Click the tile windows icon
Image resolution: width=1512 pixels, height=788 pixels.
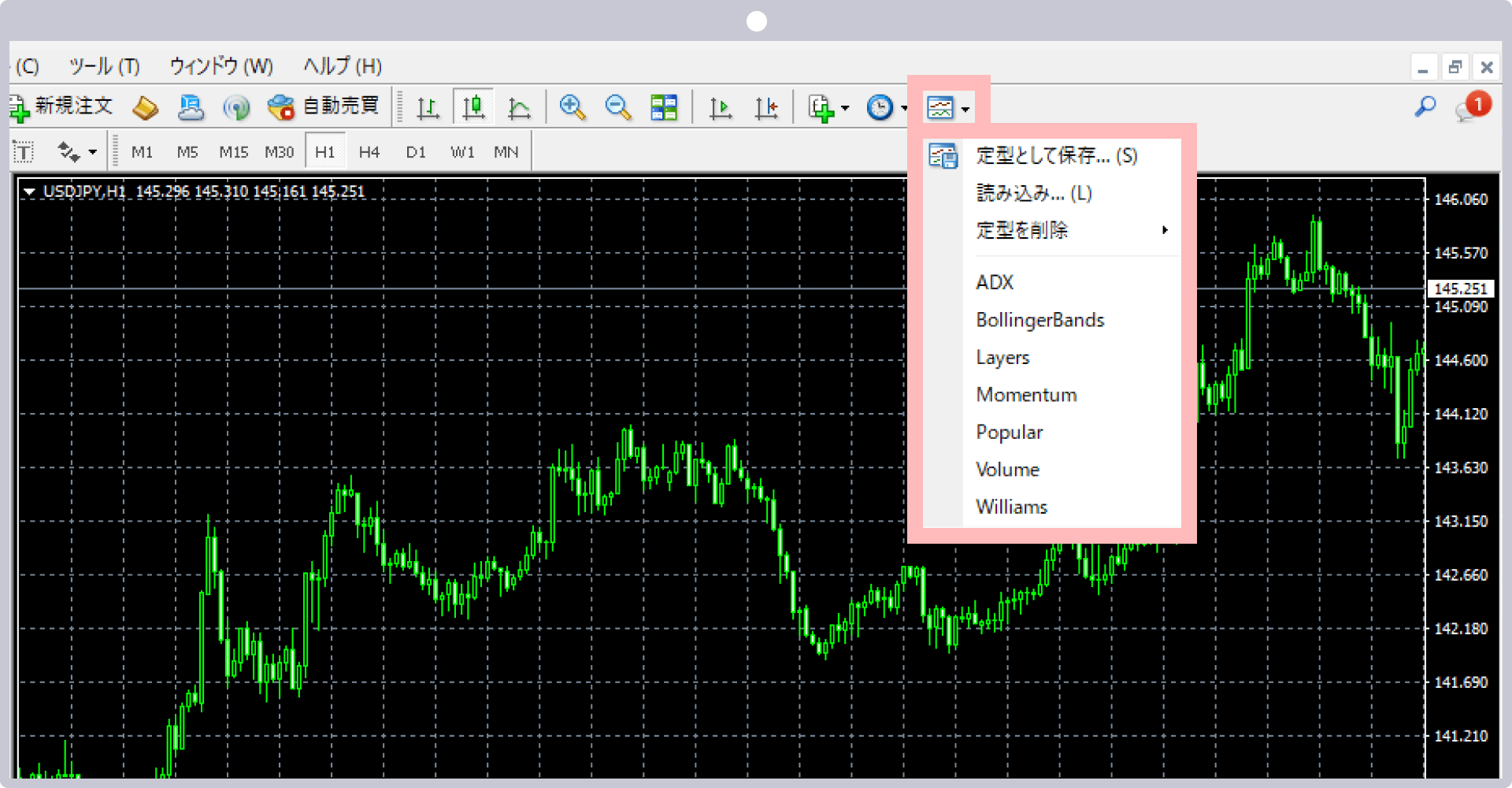tap(663, 107)
